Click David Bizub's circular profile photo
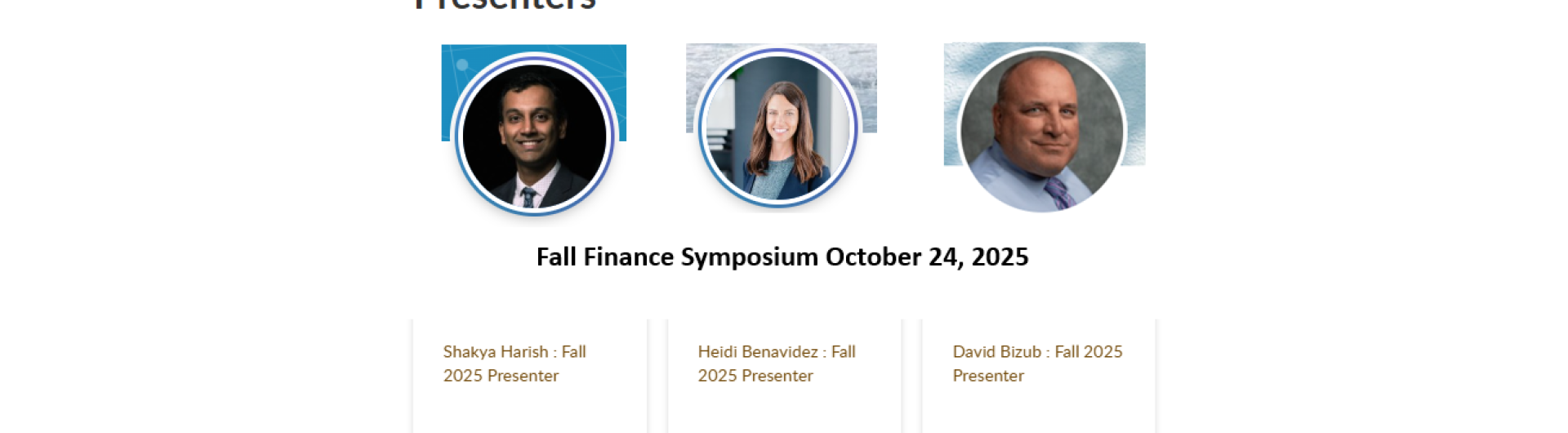This screenshot has height=433, width=1568. (x=1041, y=131)
